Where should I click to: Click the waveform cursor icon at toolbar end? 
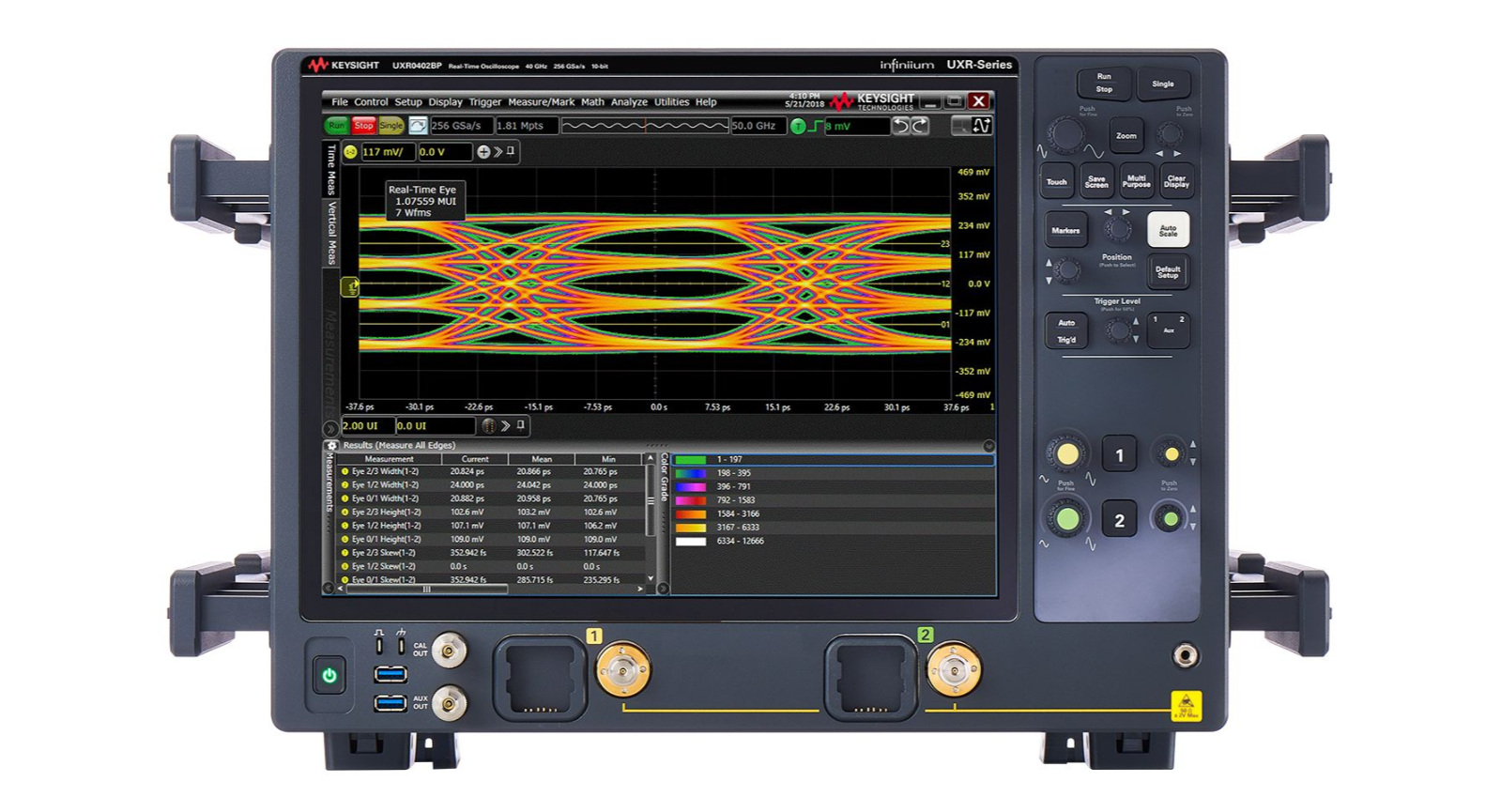(x=982, y=126)
